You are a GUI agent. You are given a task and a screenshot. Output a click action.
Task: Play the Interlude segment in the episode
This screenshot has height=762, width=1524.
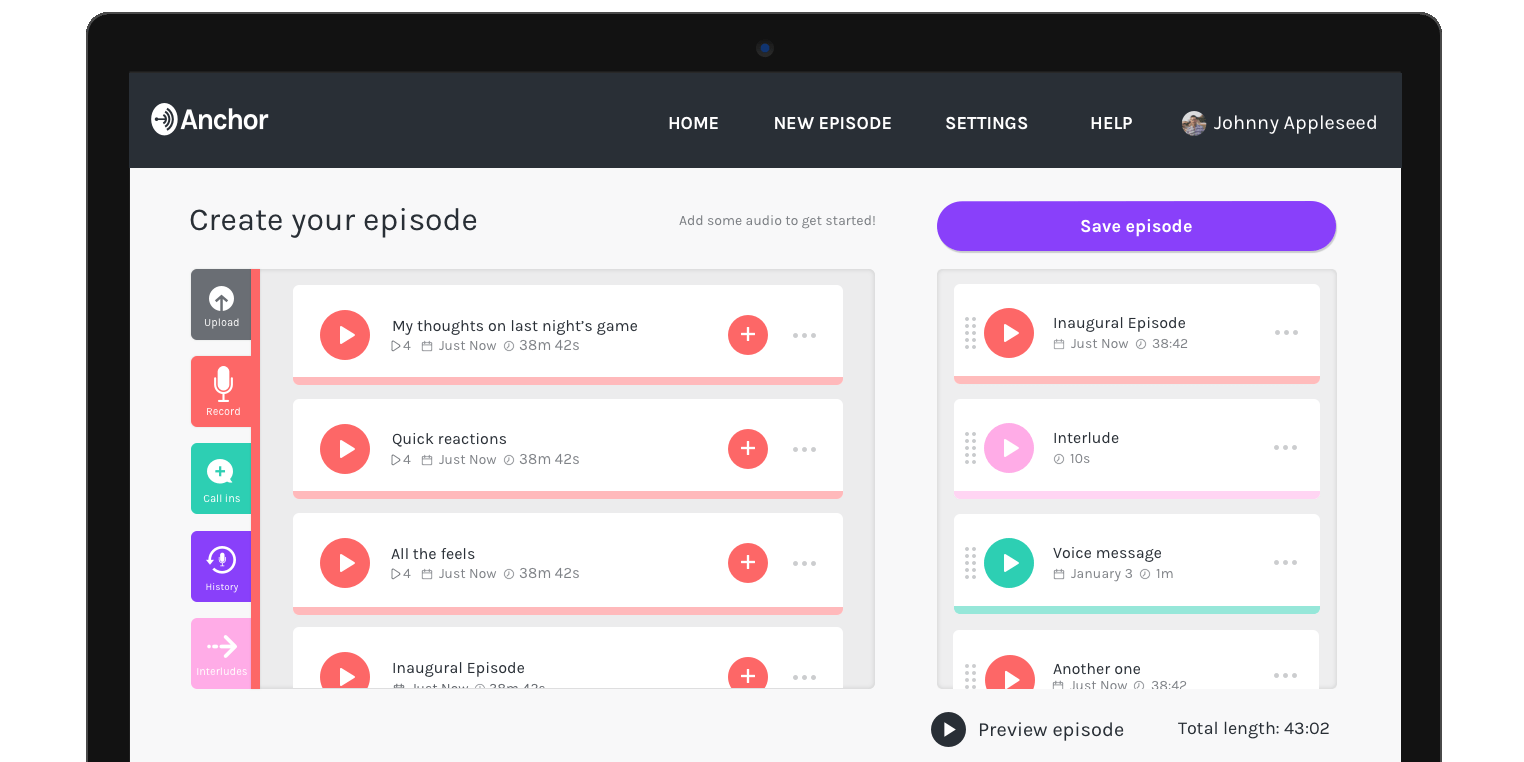[x=1009, y=448]
